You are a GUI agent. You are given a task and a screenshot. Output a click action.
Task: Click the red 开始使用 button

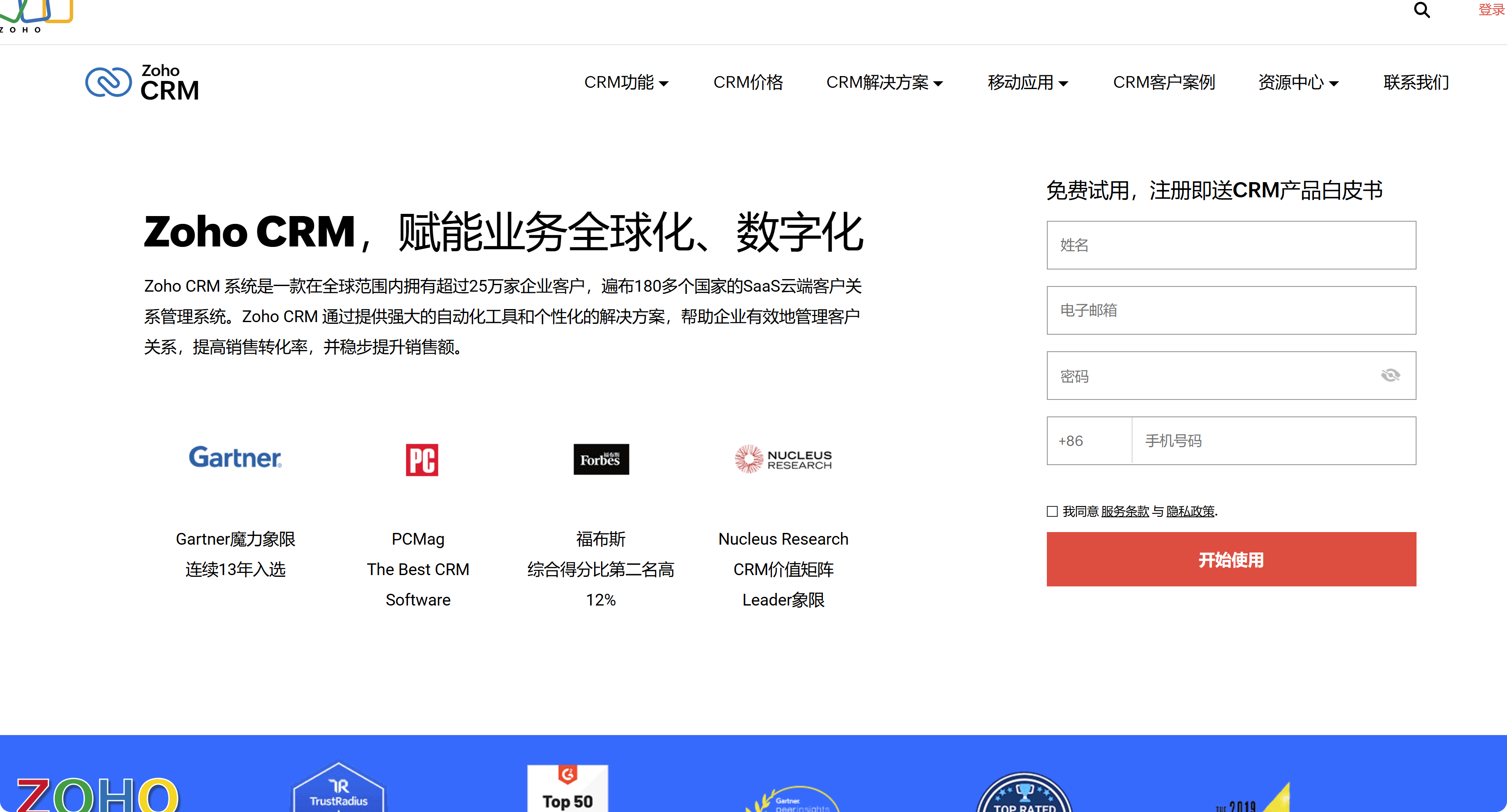[1231, 559]
